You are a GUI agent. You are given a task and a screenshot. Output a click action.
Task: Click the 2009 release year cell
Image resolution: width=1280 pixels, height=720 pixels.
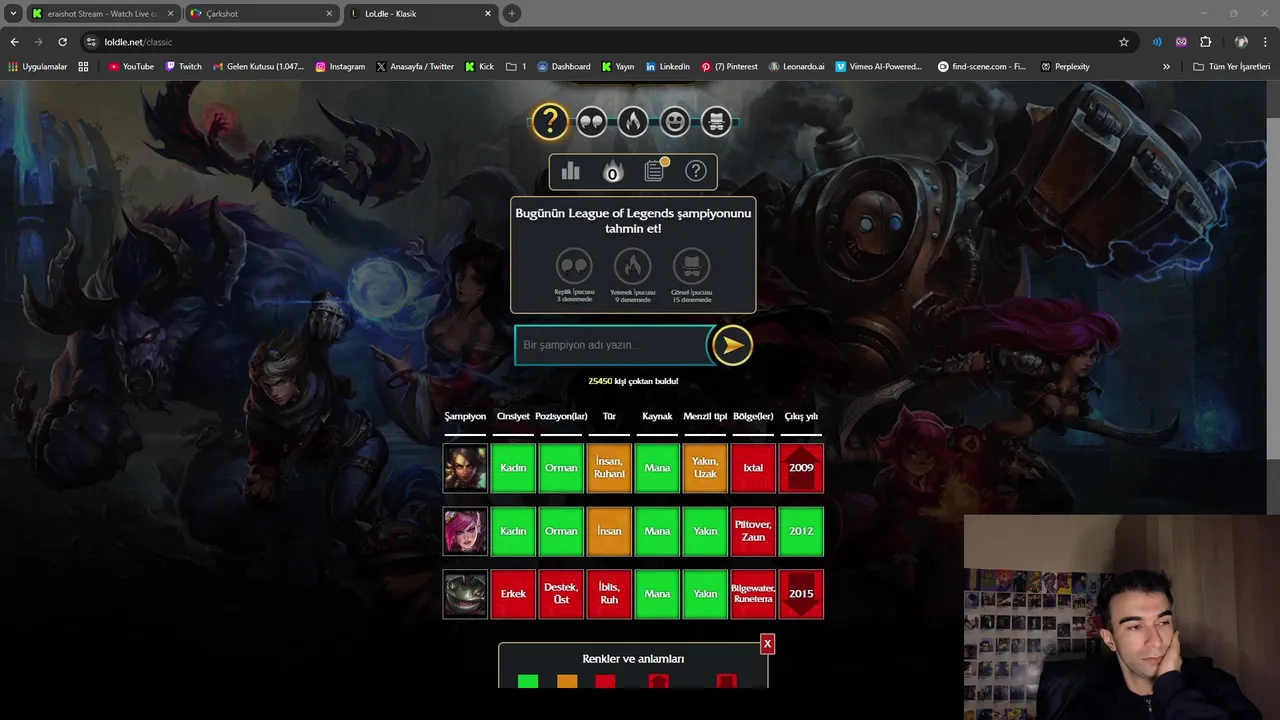click(801, 468)
